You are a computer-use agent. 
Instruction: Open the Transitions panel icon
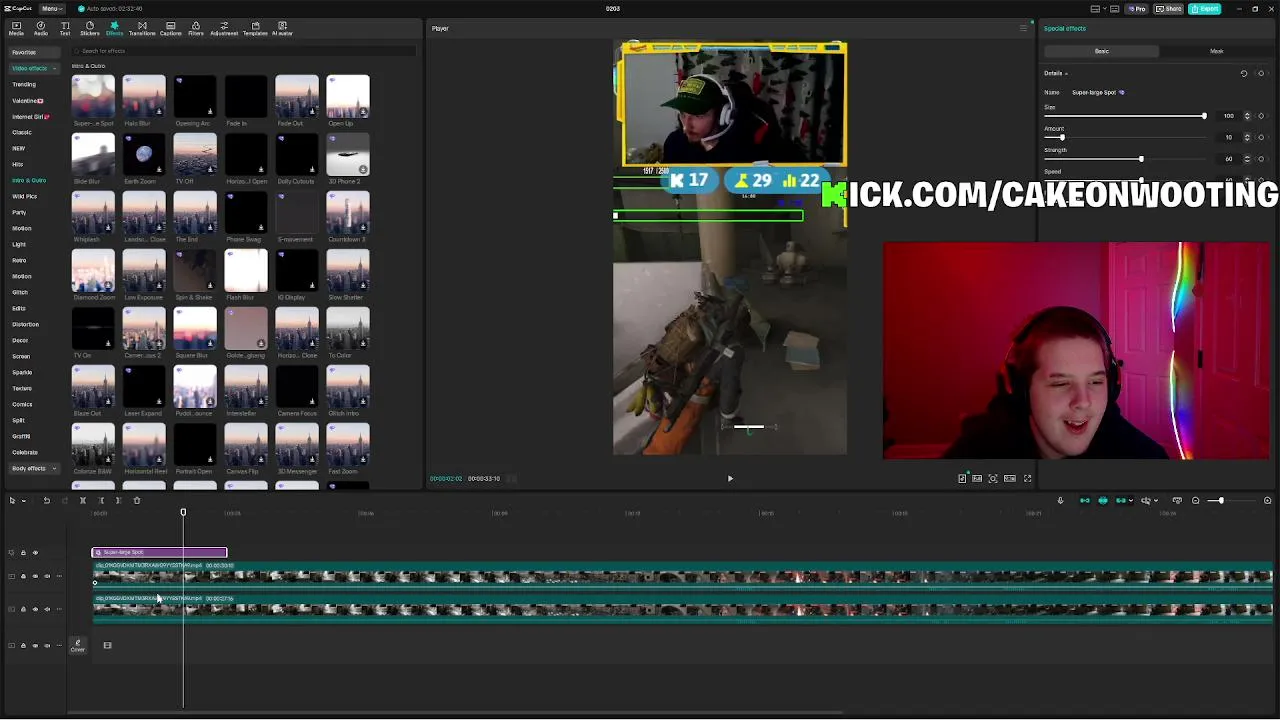142,28
